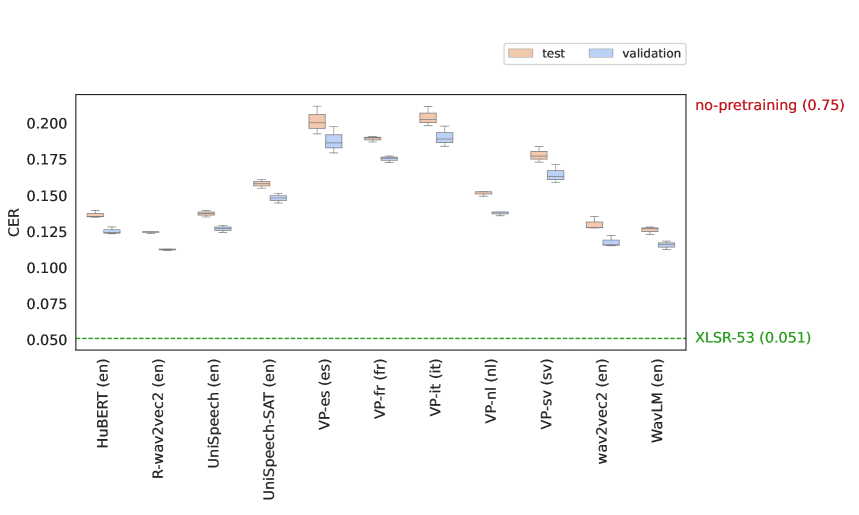Image resolution: width=859 pixels, height=515 pixels.
Task: Select the VP-es test box plot
Action: point(317,121)
